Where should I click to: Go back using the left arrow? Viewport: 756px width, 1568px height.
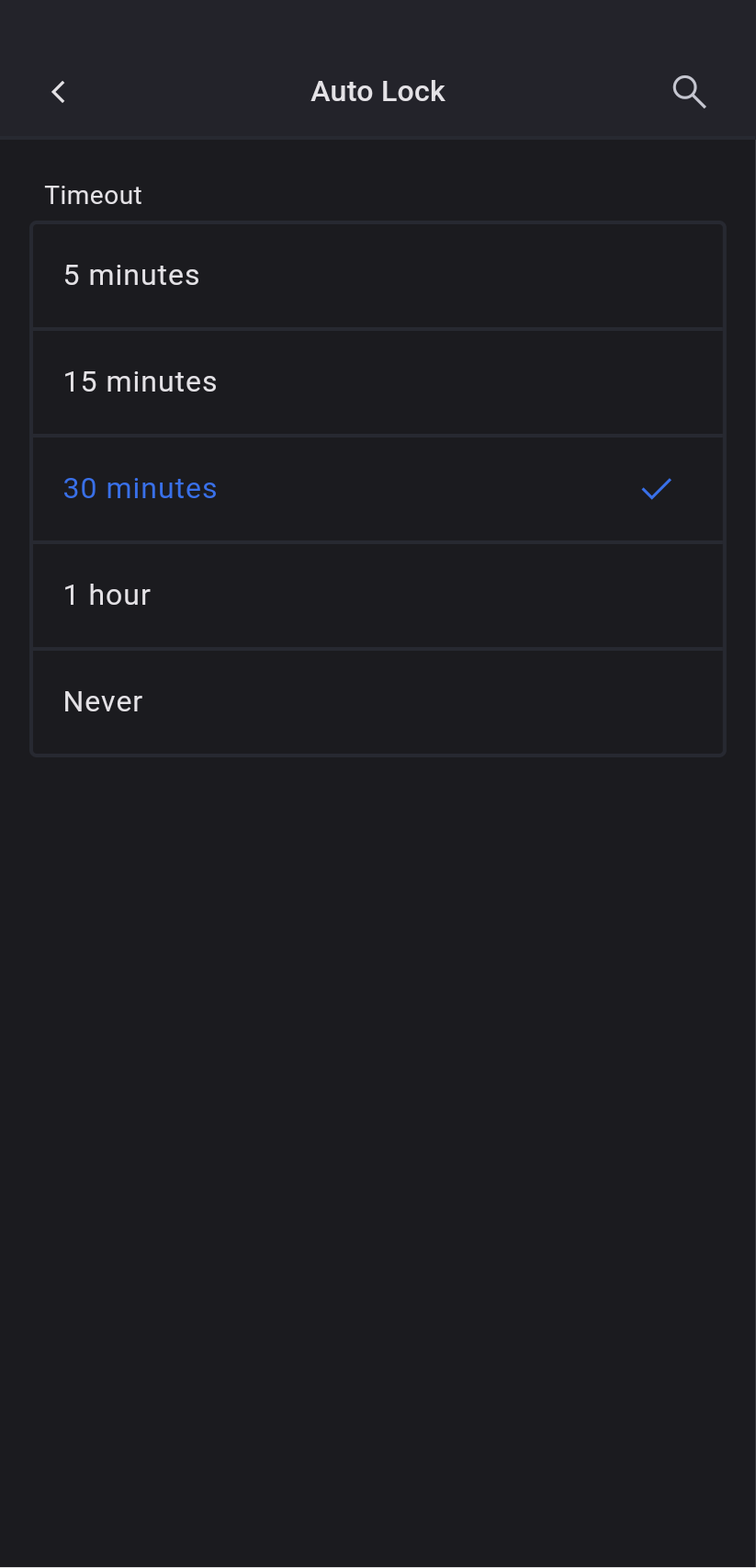coord(59,92)
